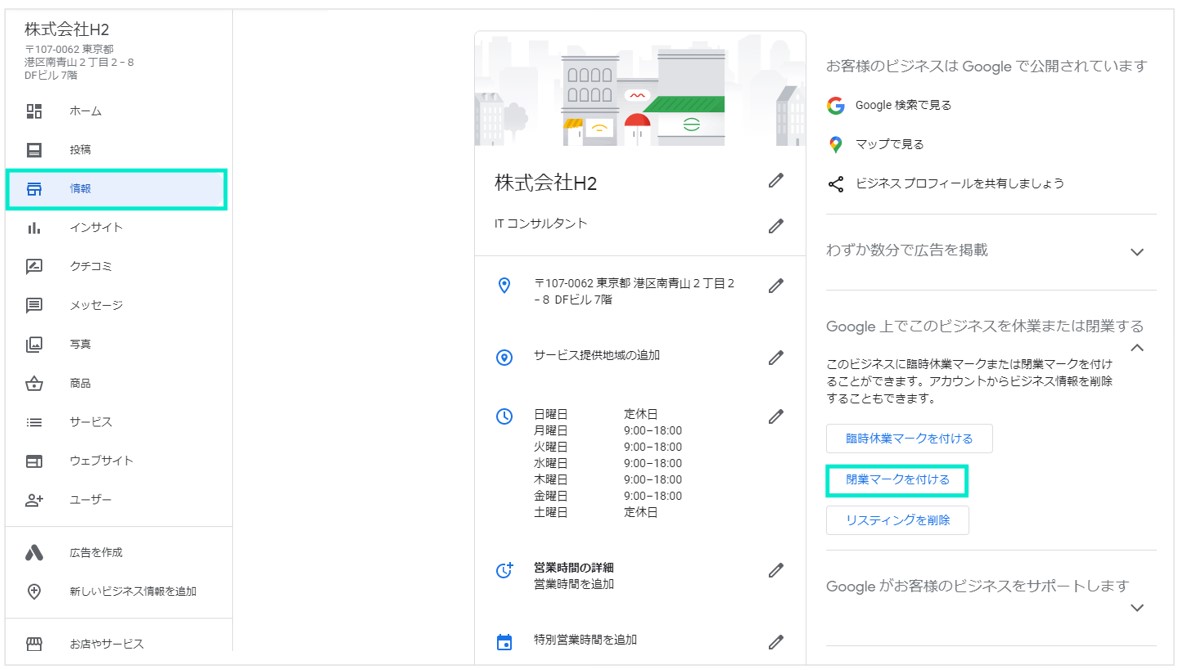Go to the ホーム sidebar item
Image resolution: width=1180 pixels, height=670 pixels.
[85, 111]
